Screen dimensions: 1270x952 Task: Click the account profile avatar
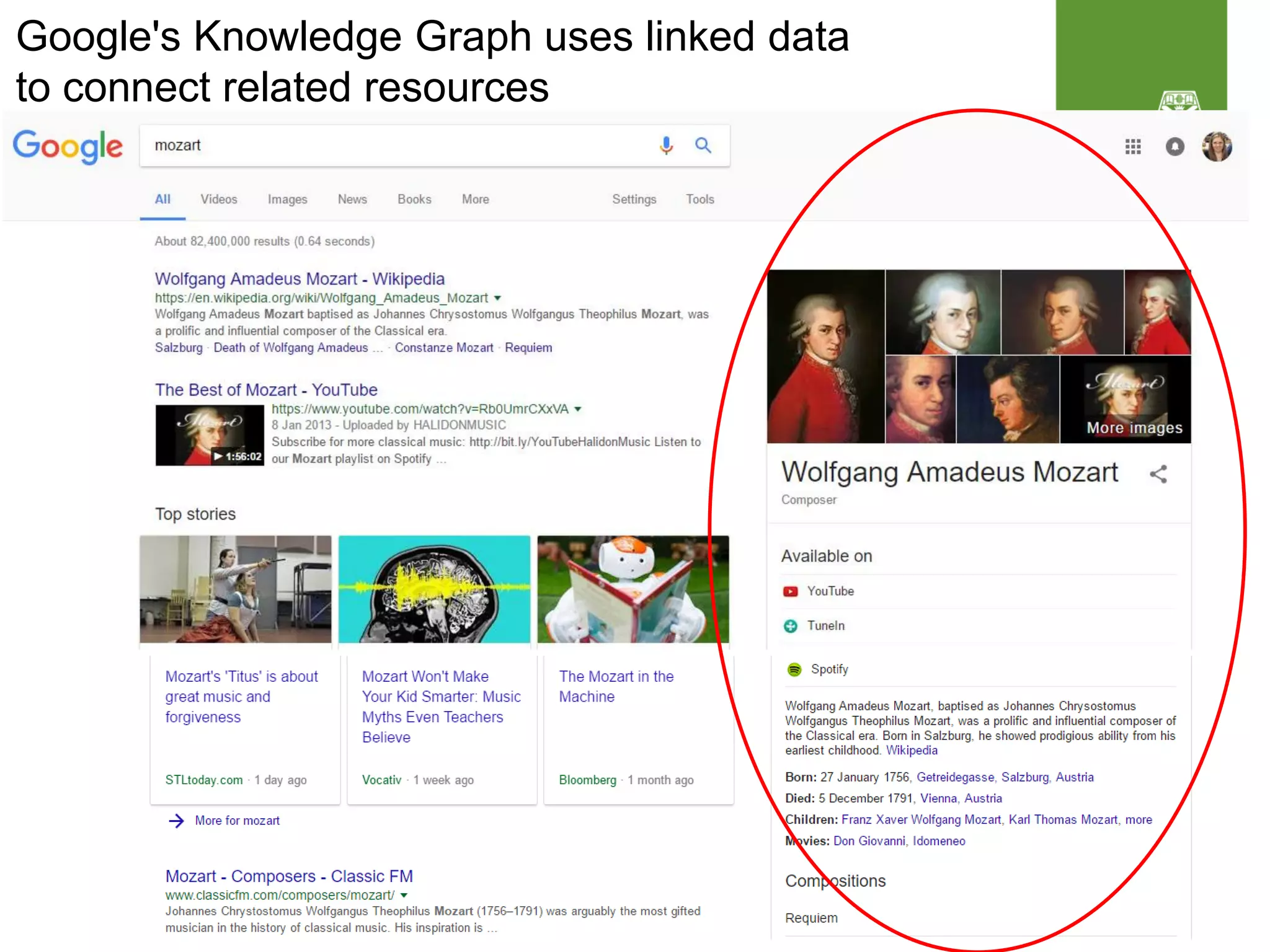click(1217, 147)
